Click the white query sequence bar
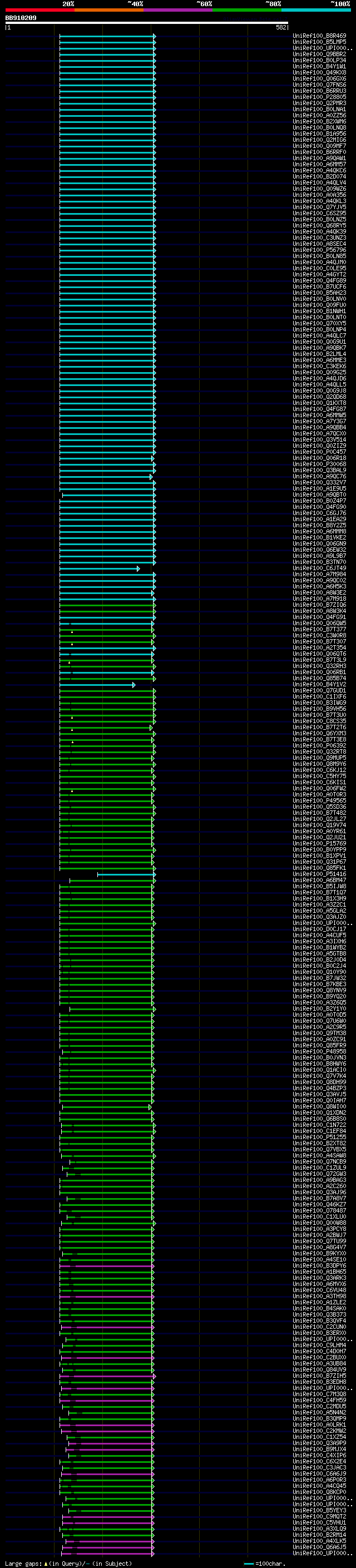Viewport: 356px width, 1568px height. [x=147, y=23]
